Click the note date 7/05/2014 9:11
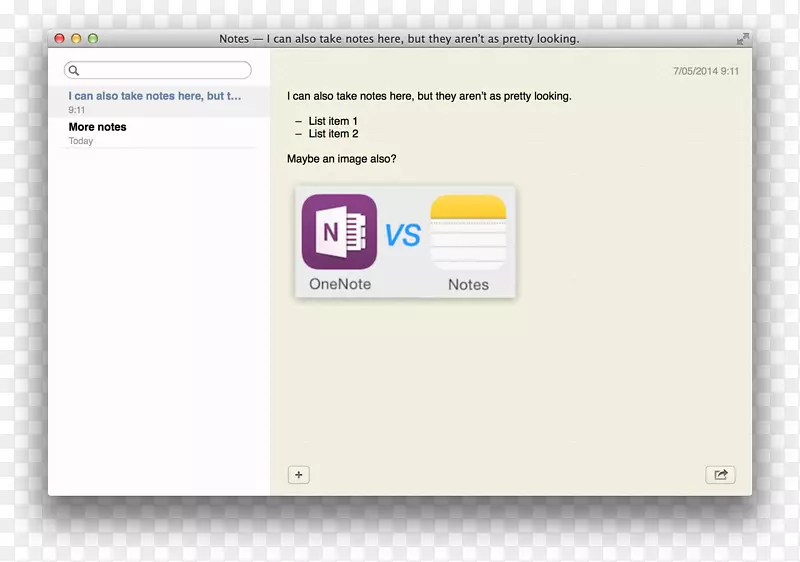The image size is (800, 562). click(706, 71)
